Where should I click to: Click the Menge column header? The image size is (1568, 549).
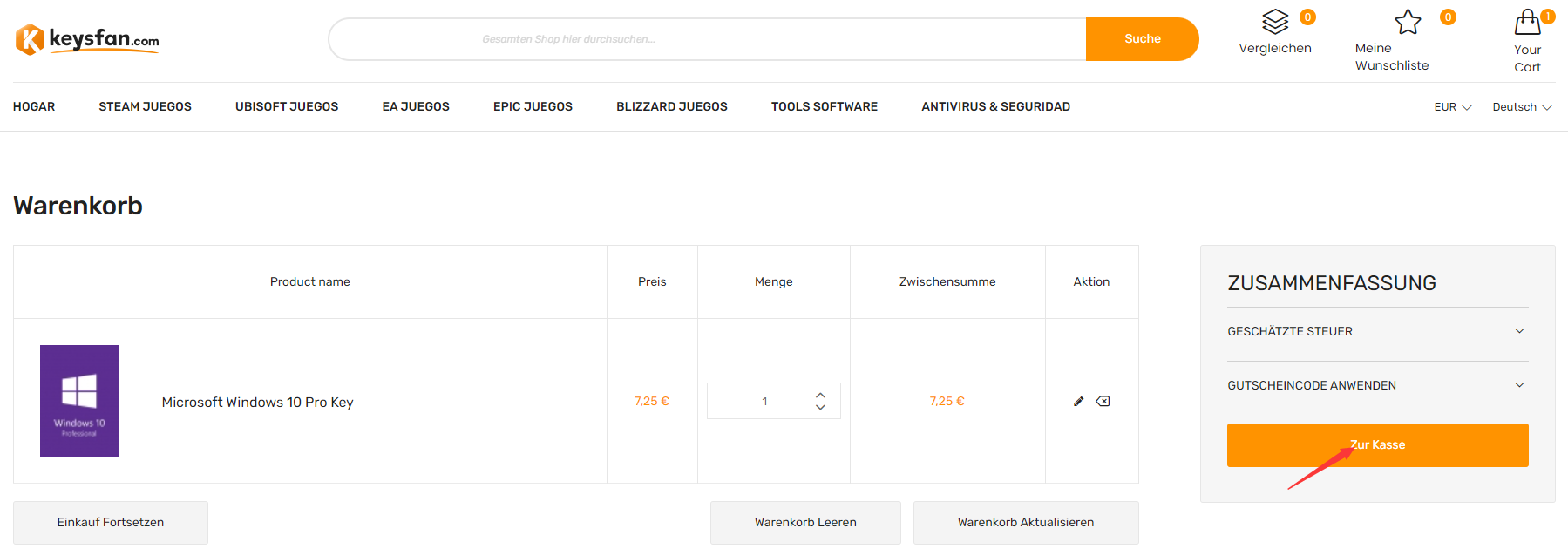(x=774, y=281)
